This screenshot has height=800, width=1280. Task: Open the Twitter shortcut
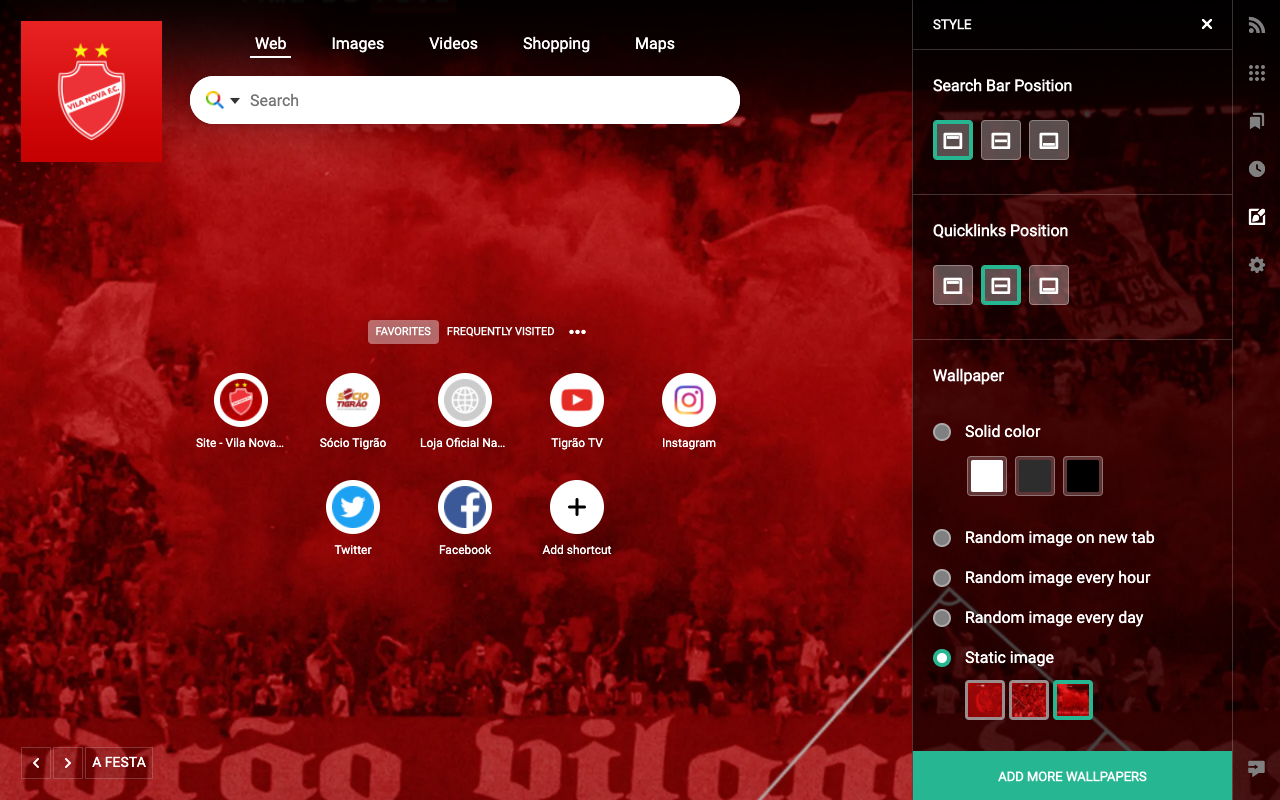click(353, 507)
